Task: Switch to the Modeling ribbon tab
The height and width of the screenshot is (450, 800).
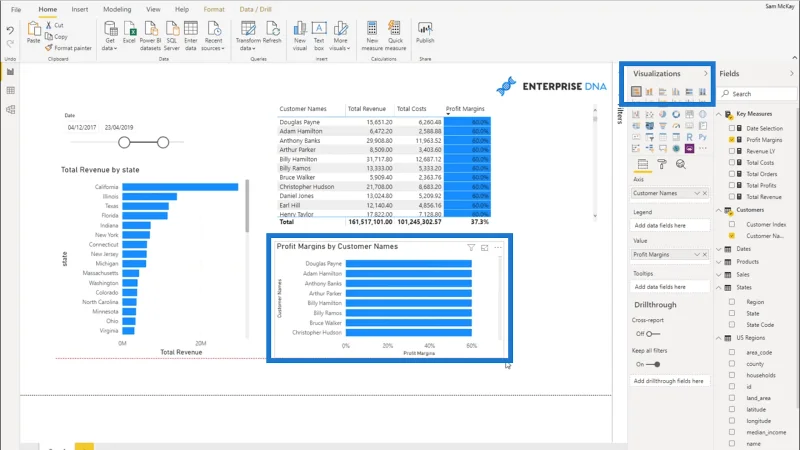Action: [117, 9]
